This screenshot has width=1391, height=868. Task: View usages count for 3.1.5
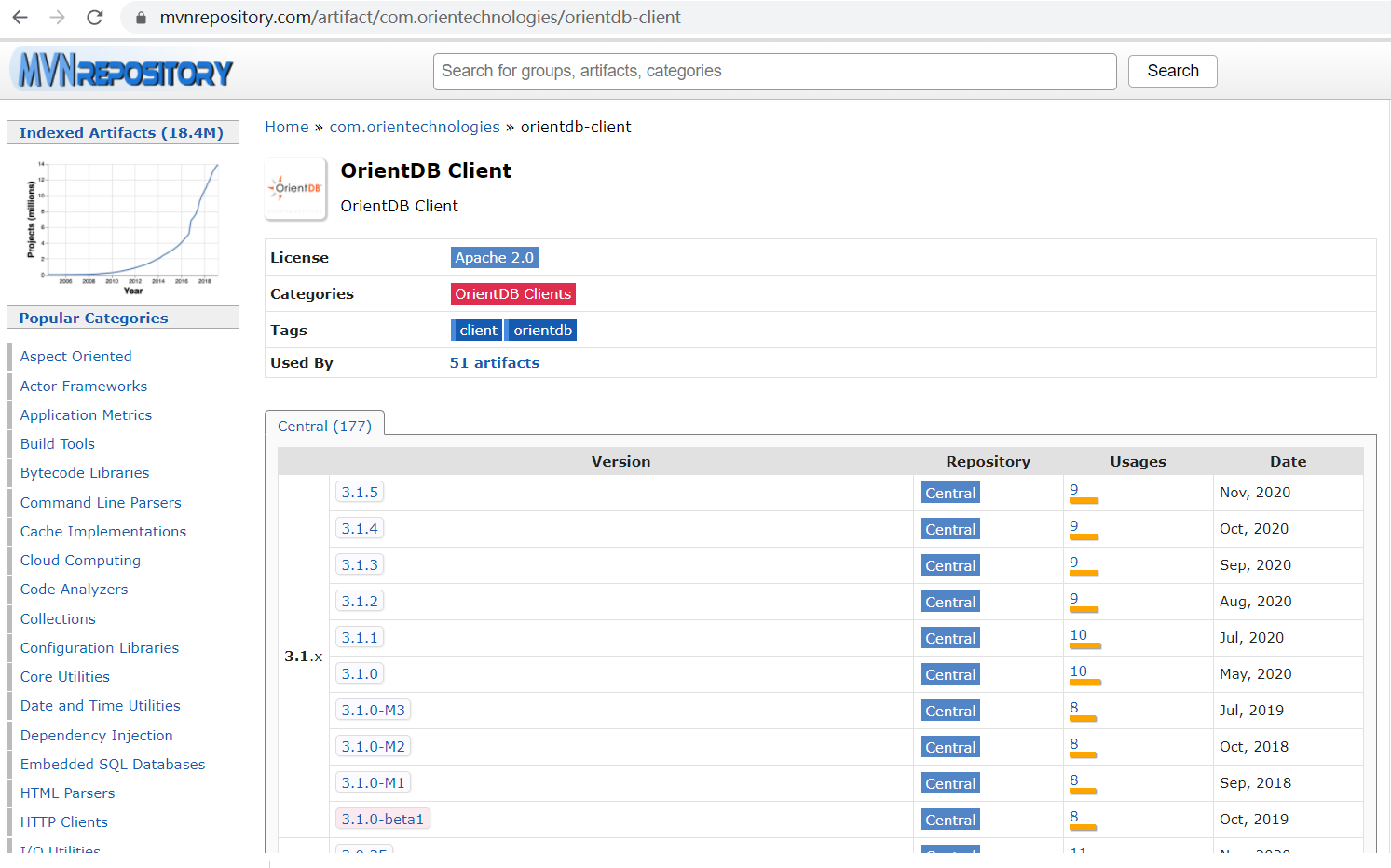pos(1074,490)
